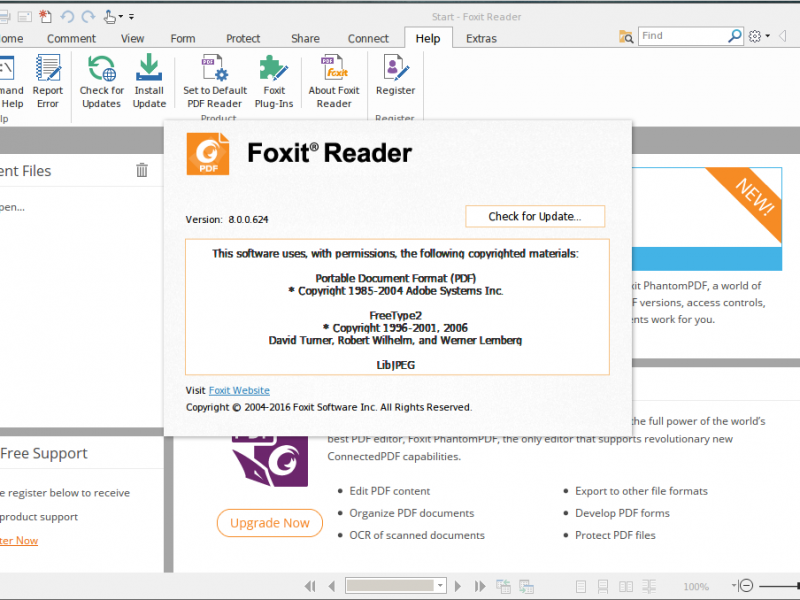Click the Register Now link

point(19,540)
